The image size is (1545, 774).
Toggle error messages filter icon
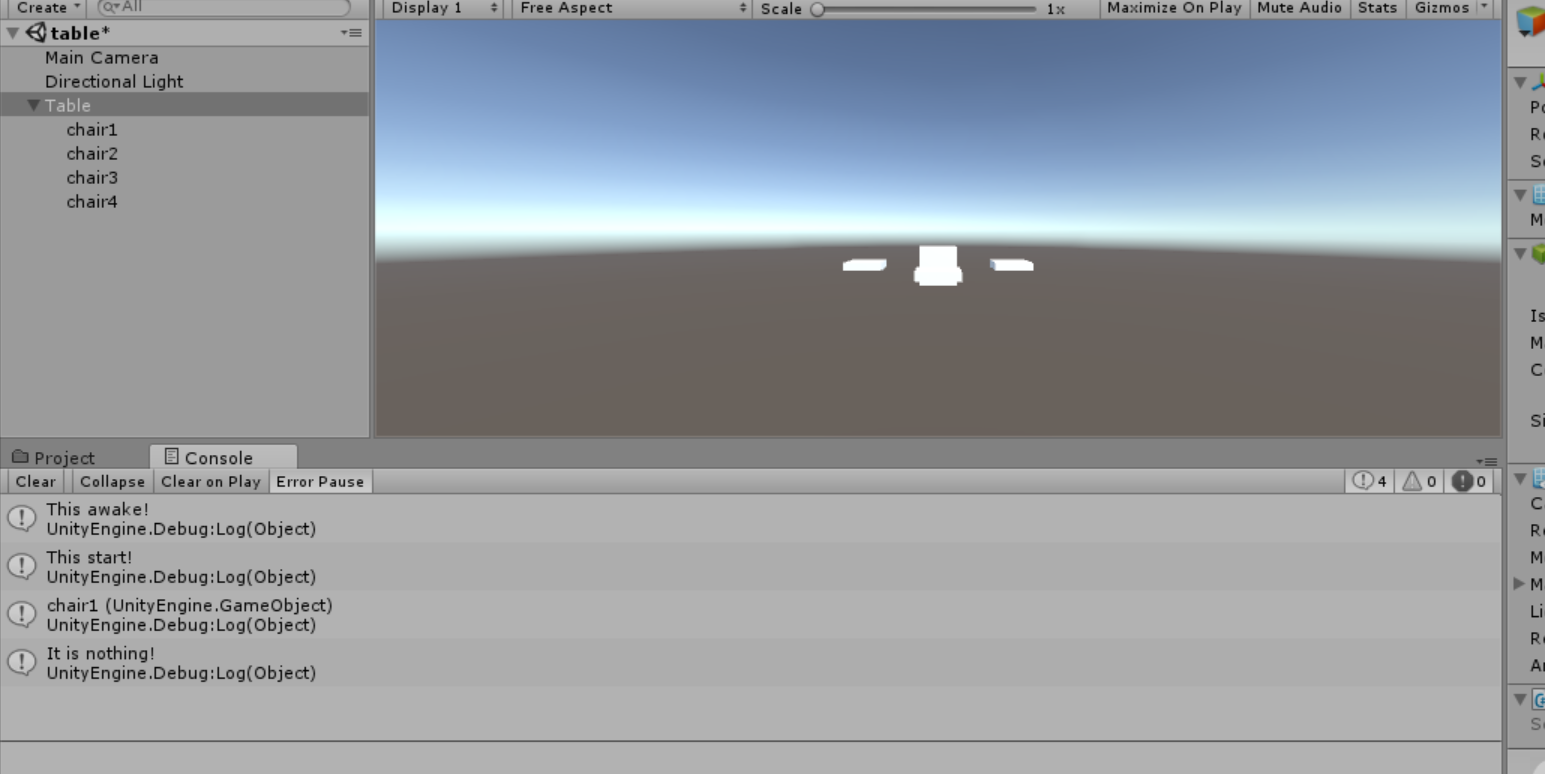pyautogui.click(x=1469, y=482)
